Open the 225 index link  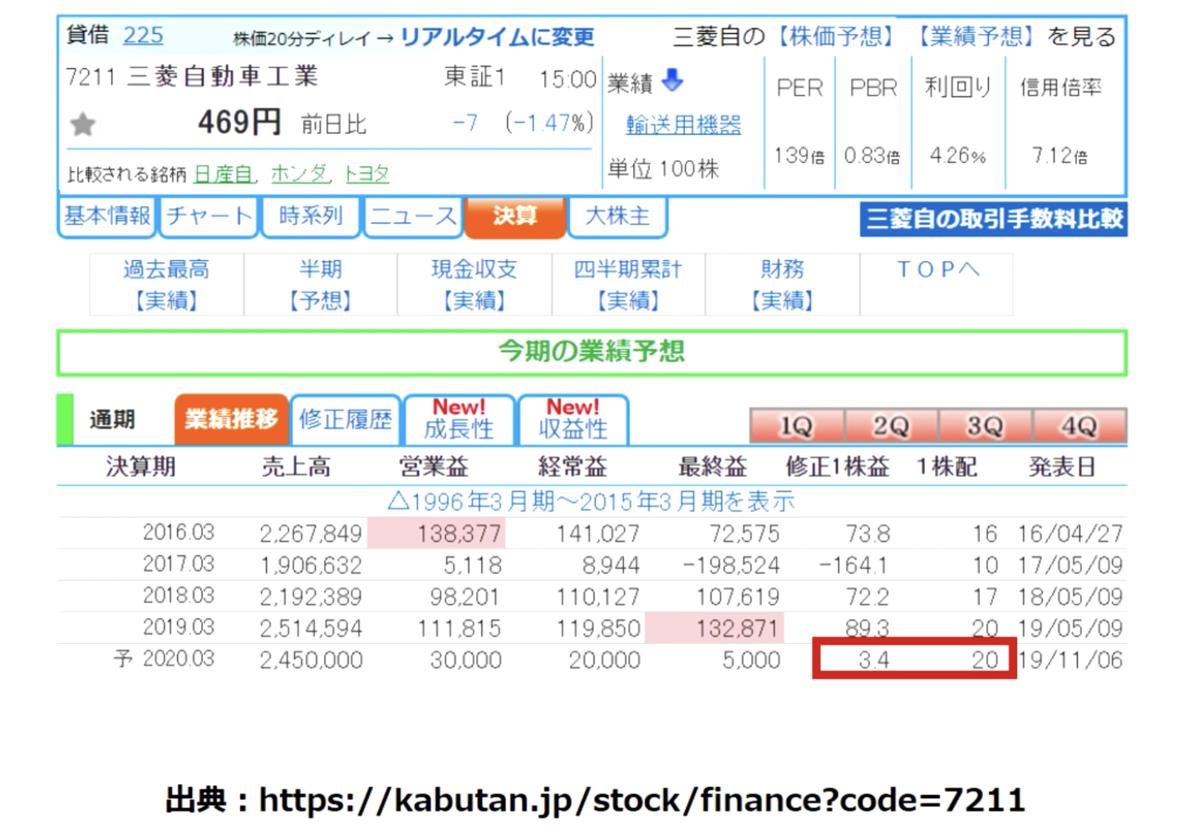(143, 36)
